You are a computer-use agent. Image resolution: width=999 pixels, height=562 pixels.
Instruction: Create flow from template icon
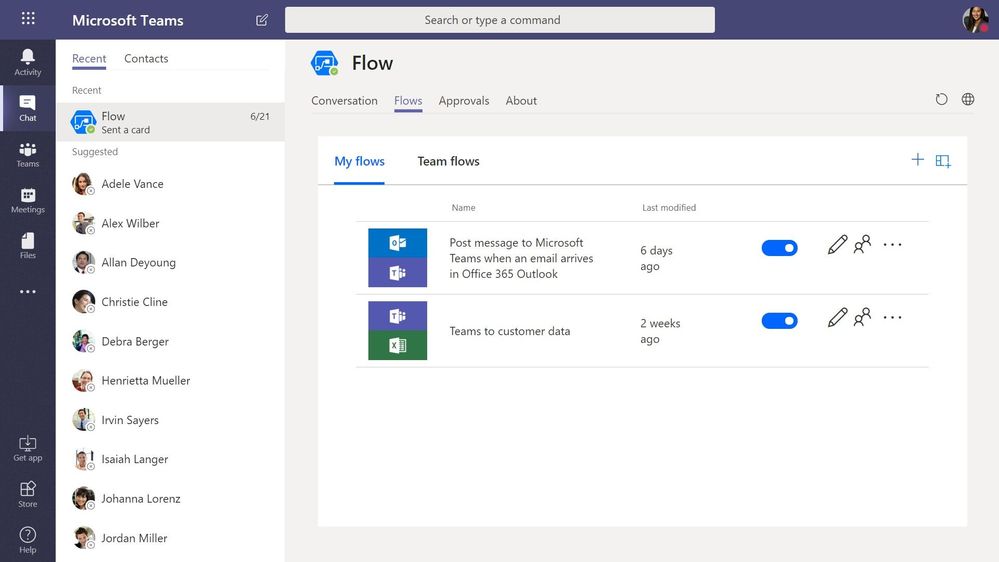click(x=943, y=161)
